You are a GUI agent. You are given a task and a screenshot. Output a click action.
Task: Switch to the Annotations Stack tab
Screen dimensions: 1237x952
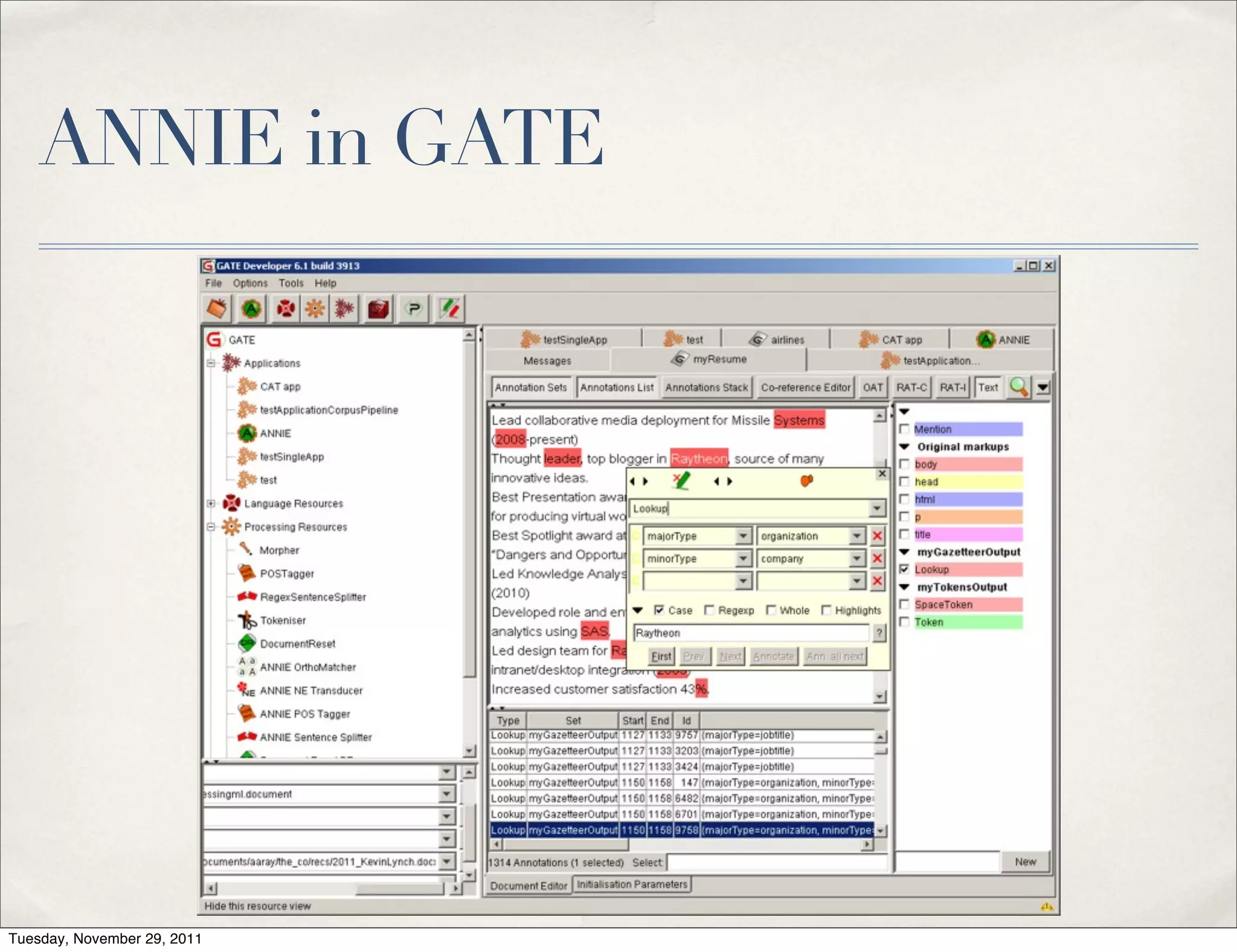(706, 387)
